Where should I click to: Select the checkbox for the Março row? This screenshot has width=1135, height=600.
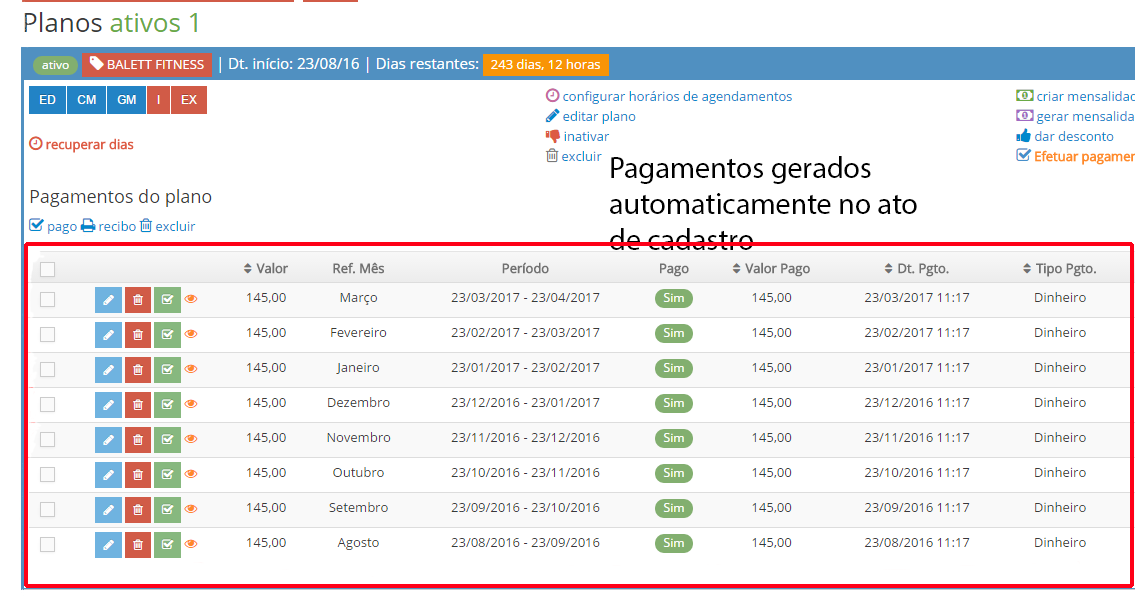click(x=47, y=299)
